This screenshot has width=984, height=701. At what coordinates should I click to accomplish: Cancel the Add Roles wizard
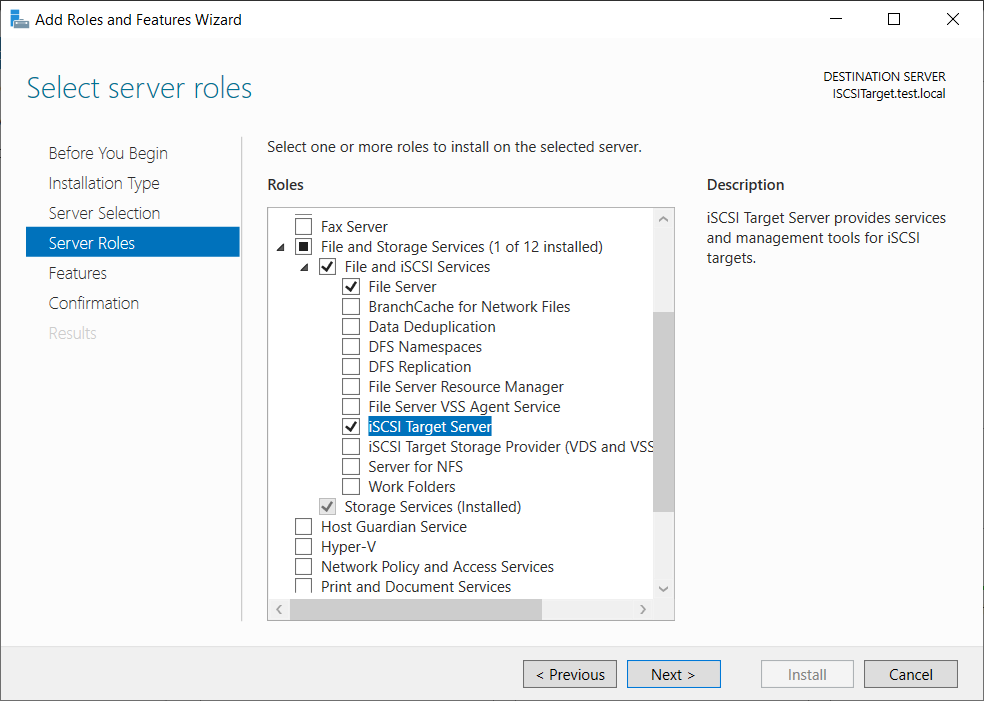[x=911, y=674]
